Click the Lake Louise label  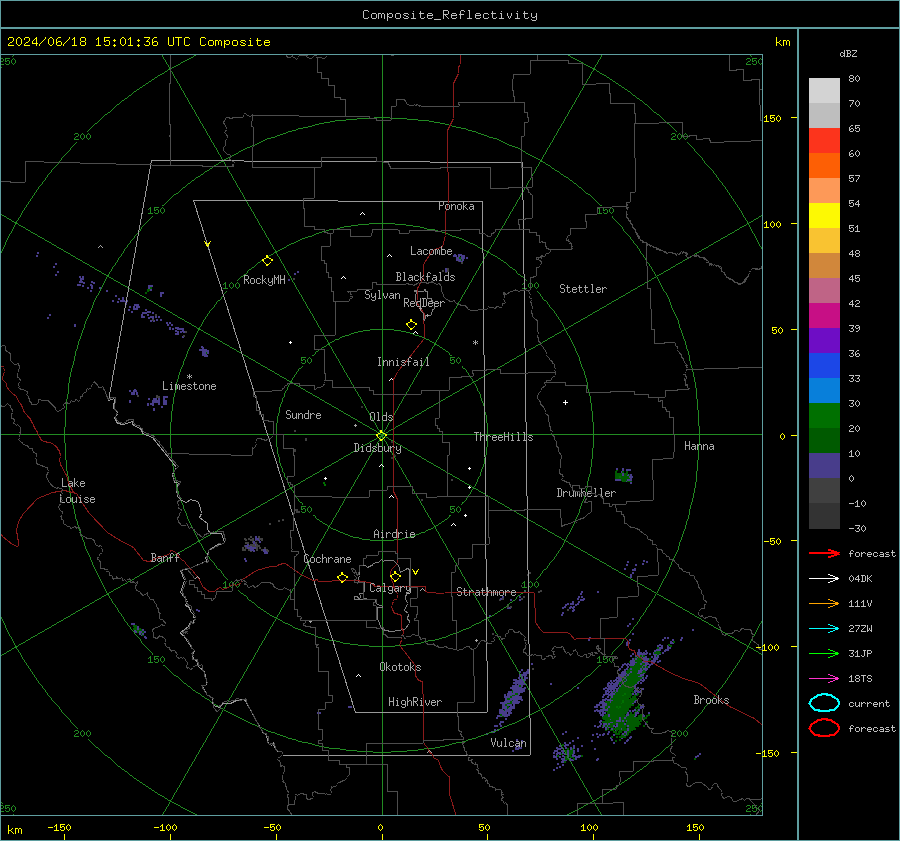[x=77, y=491]
